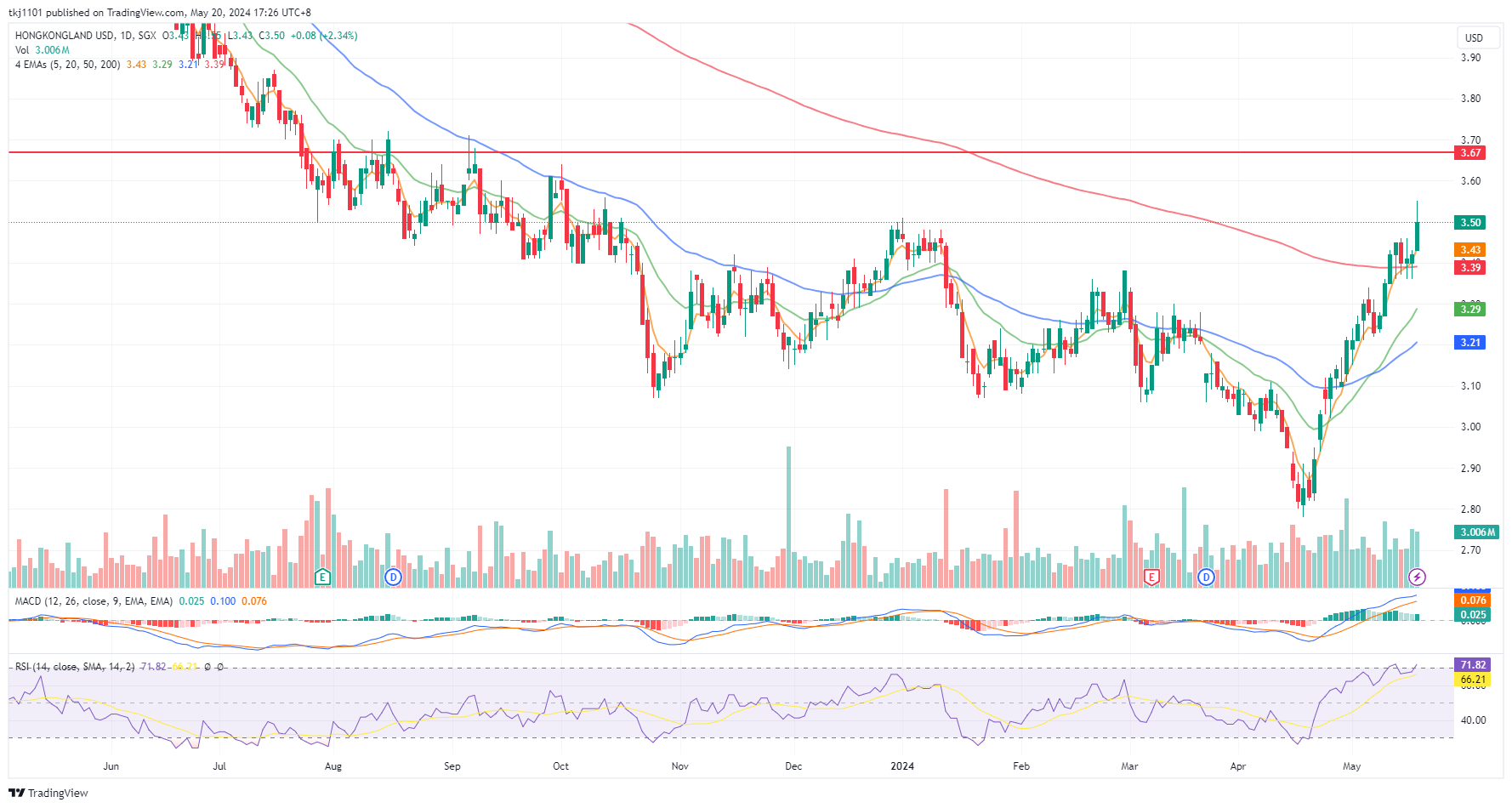Click the green 0.025 MACD axis label

1473,615
